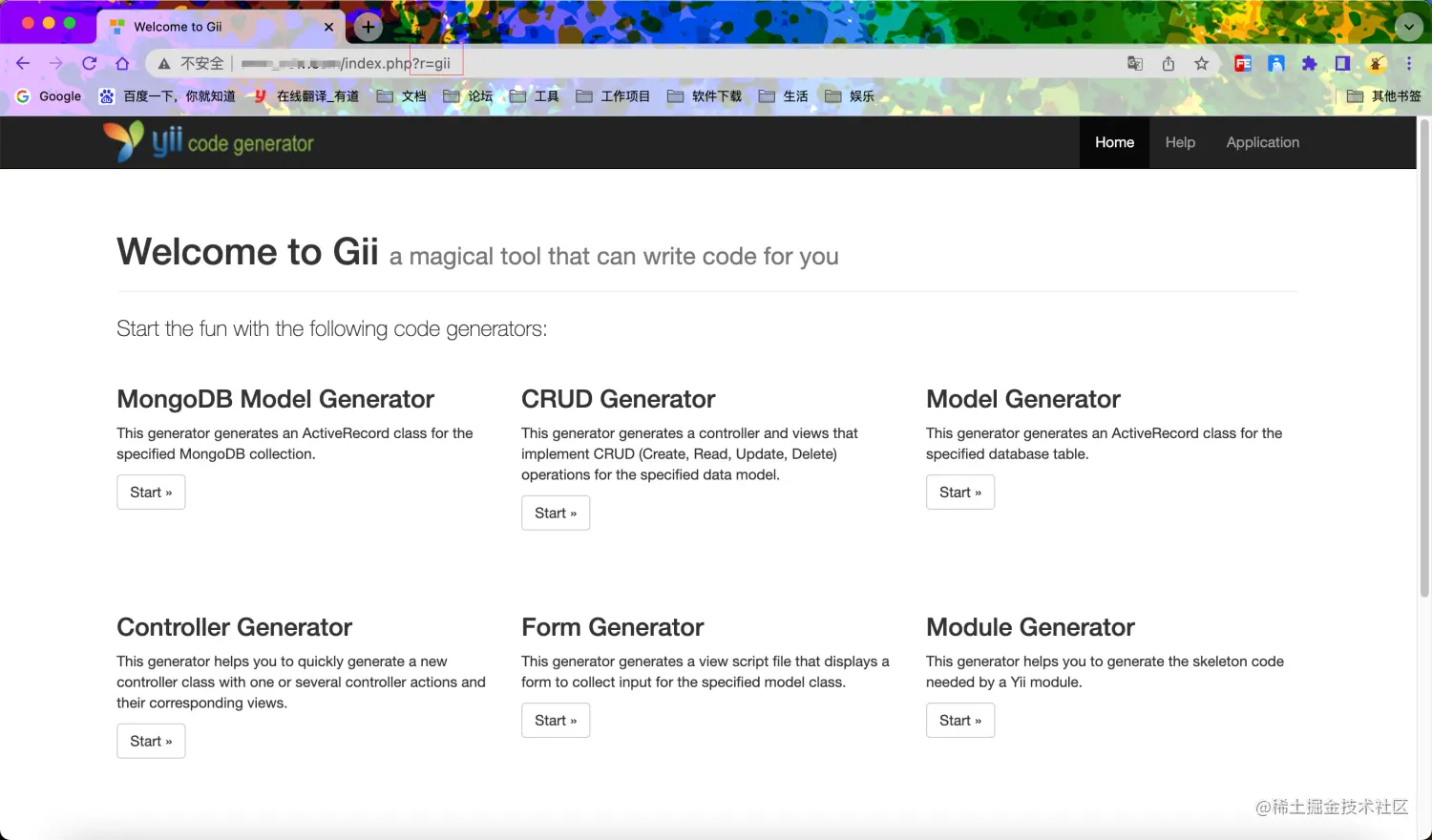The image size is (1432, 840).
Task: Start the CRUD Generator
Action: click(x=556, y=514)
